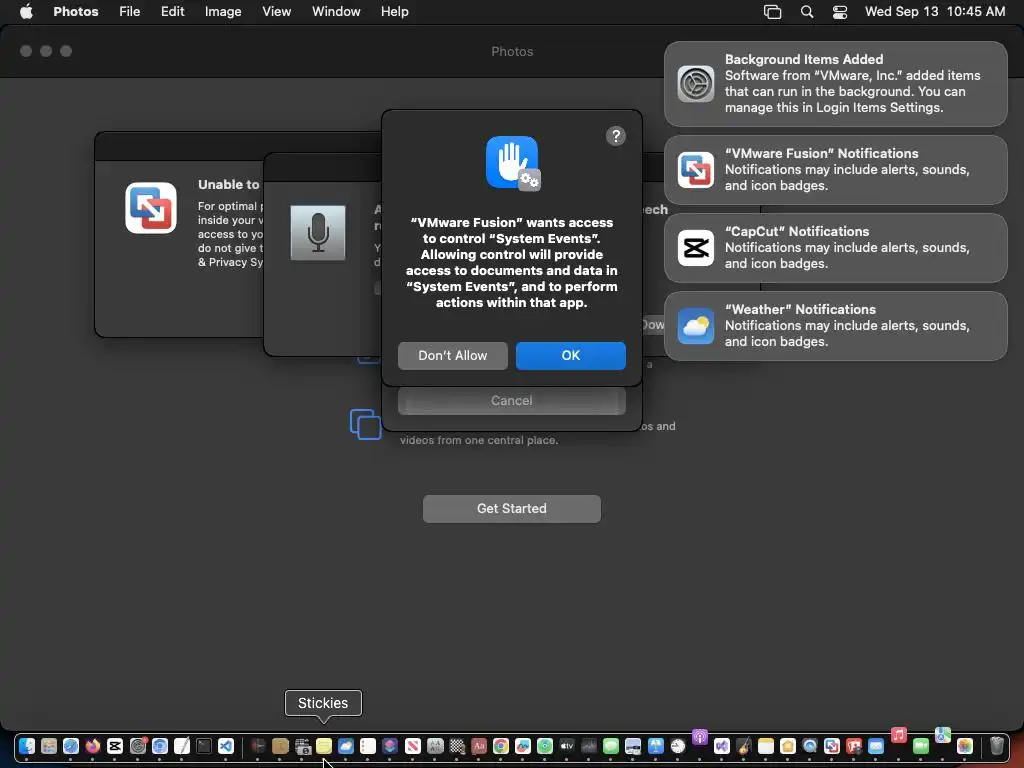Launch Visual Studio Code from the Dock
Screen dimensions: 1024x768
[226, 746]
